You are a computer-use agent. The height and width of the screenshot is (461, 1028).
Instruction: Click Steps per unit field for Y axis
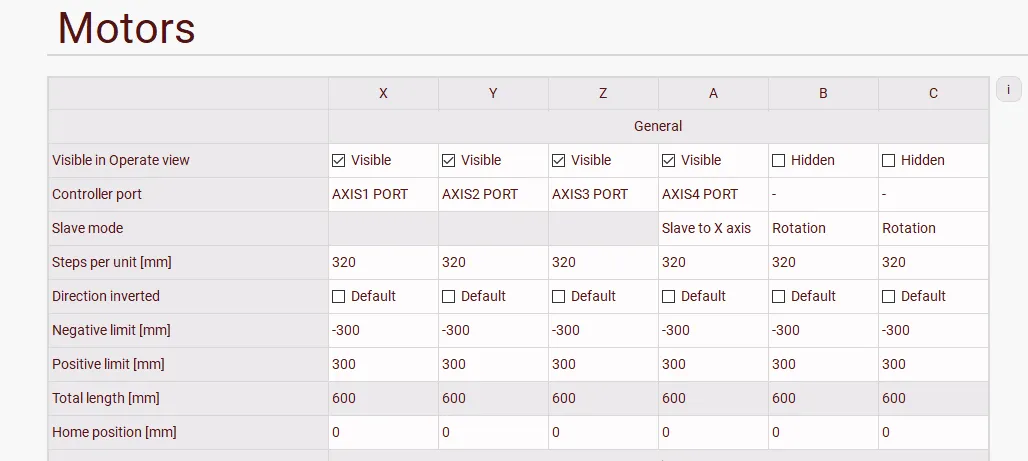click(x=494, y=263)
